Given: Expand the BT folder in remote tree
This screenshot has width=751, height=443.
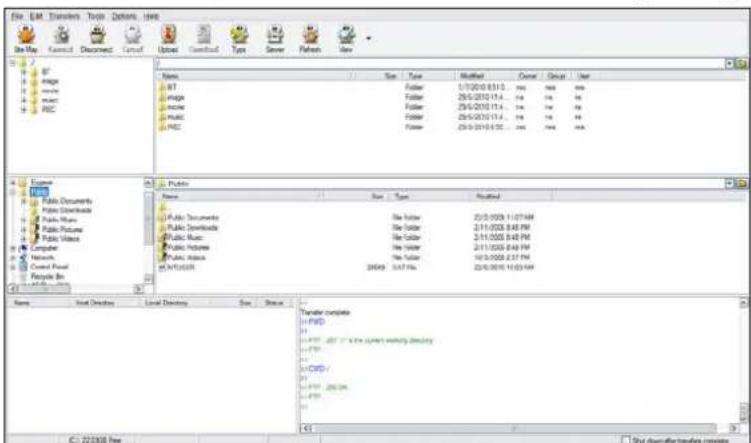Looking at the screenshot, I should coord(23,72).
